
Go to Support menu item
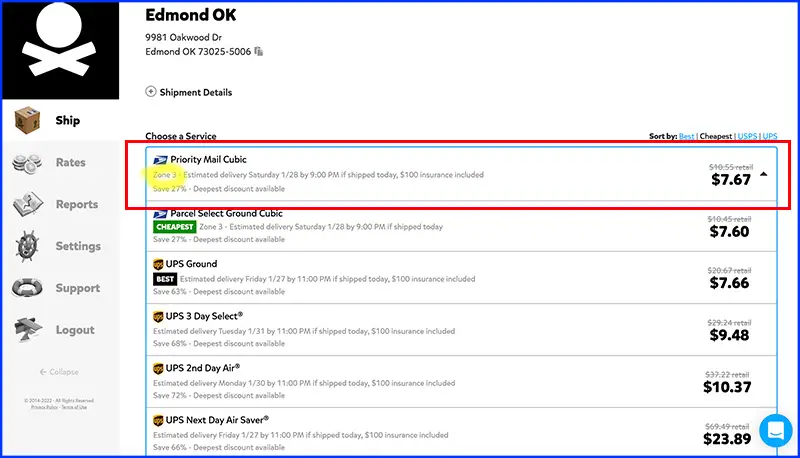(78, 288)
